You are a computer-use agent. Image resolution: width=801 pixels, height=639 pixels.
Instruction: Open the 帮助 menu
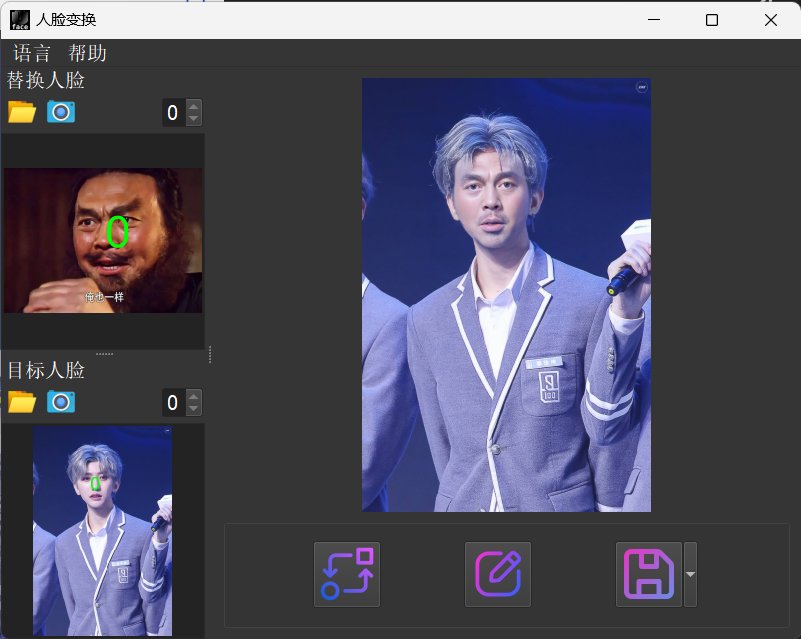[87, 53]
